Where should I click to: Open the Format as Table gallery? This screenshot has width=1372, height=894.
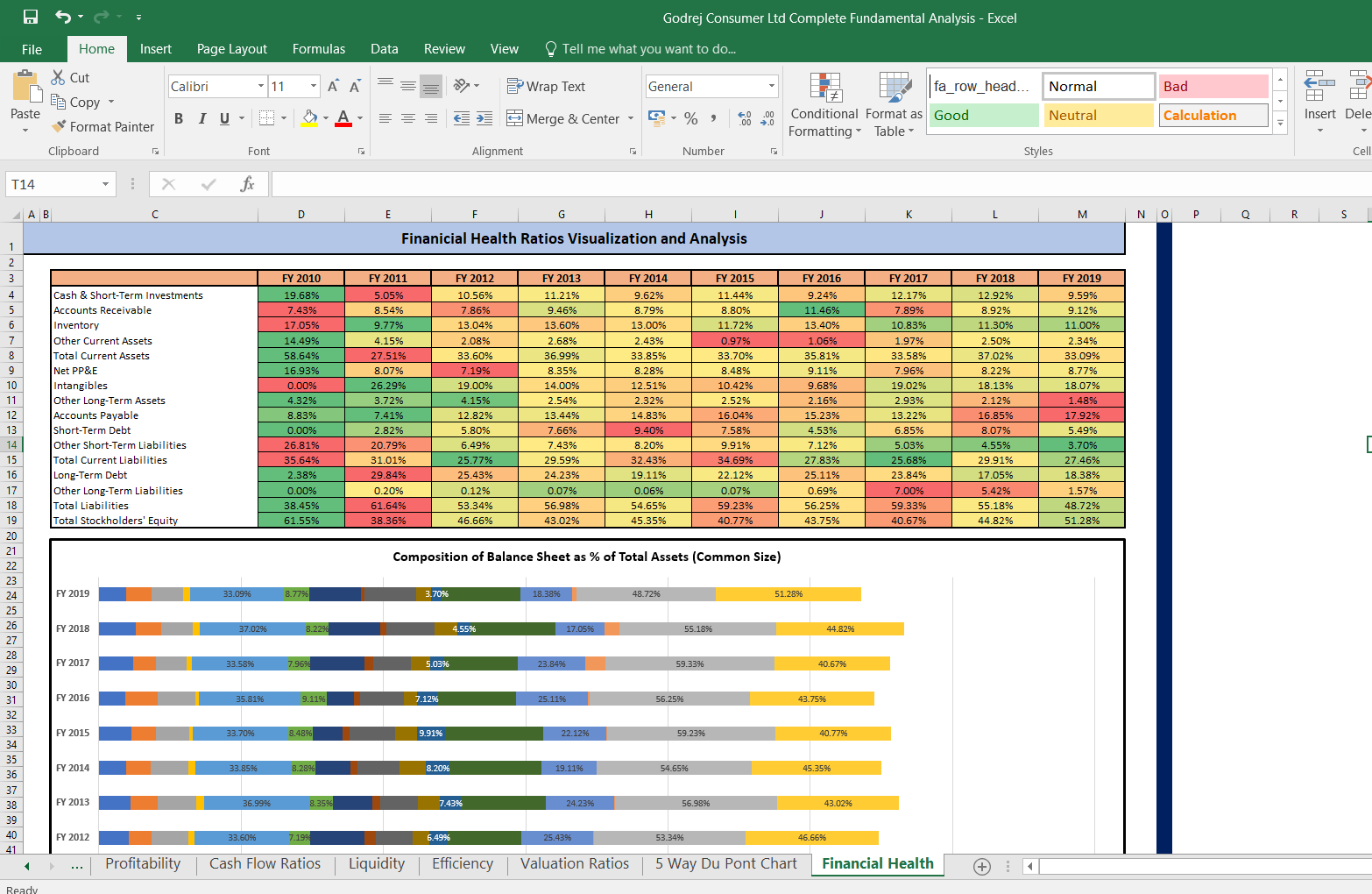pyautogui.click(x=894, y=105)
